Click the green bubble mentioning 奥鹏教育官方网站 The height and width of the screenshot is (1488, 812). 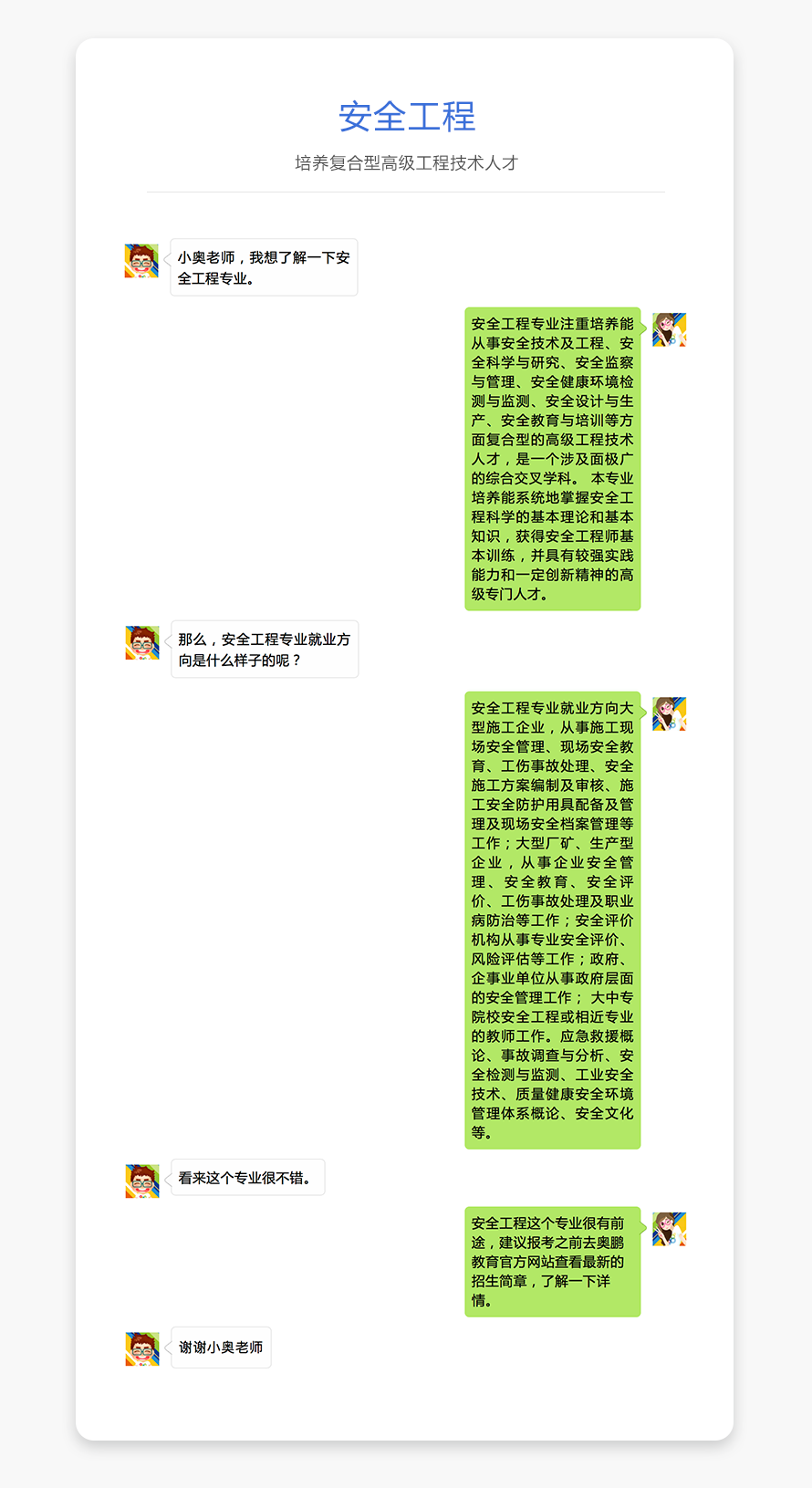553,1262
